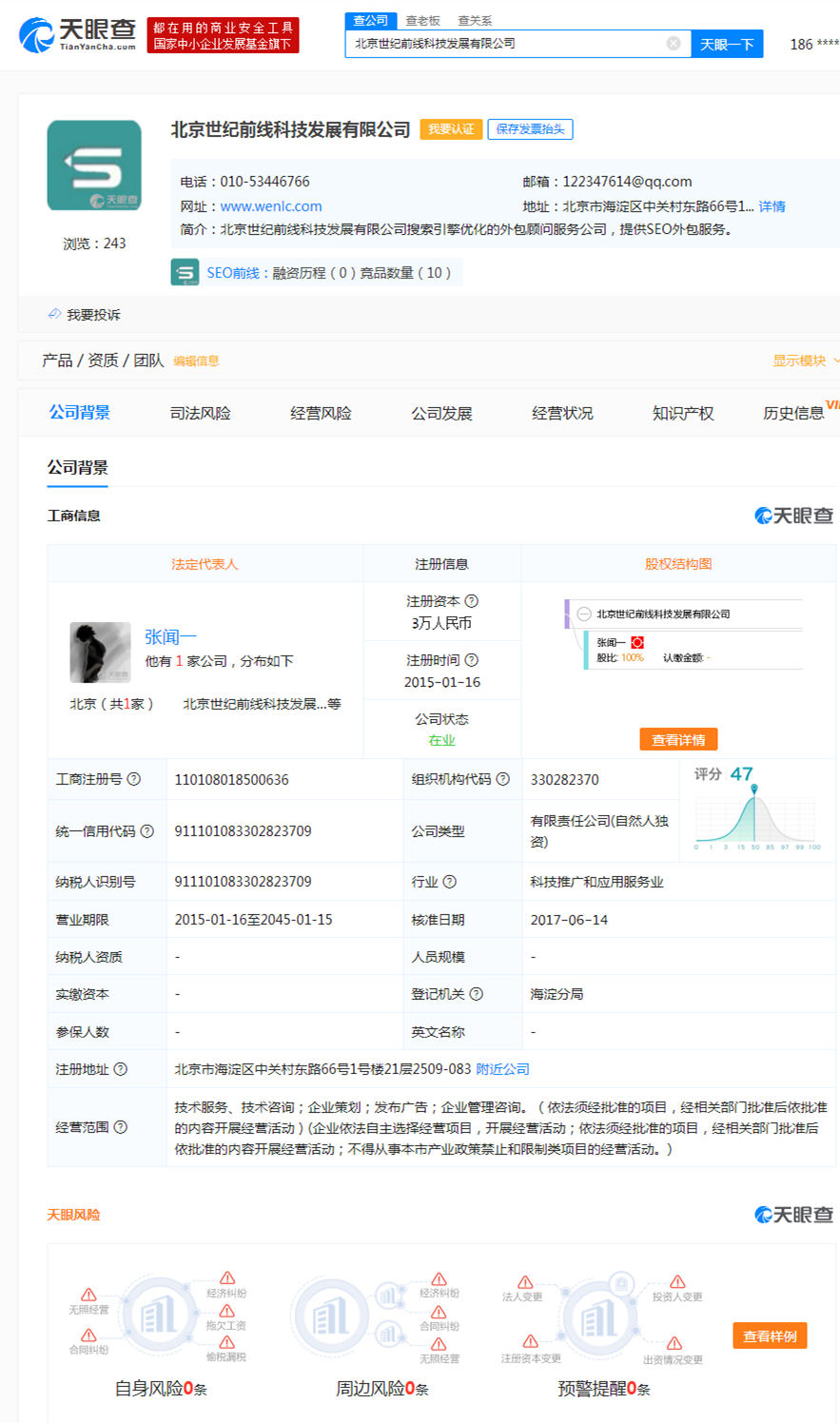
Task: Select organization code 330282370
Action: coord(564,779)
